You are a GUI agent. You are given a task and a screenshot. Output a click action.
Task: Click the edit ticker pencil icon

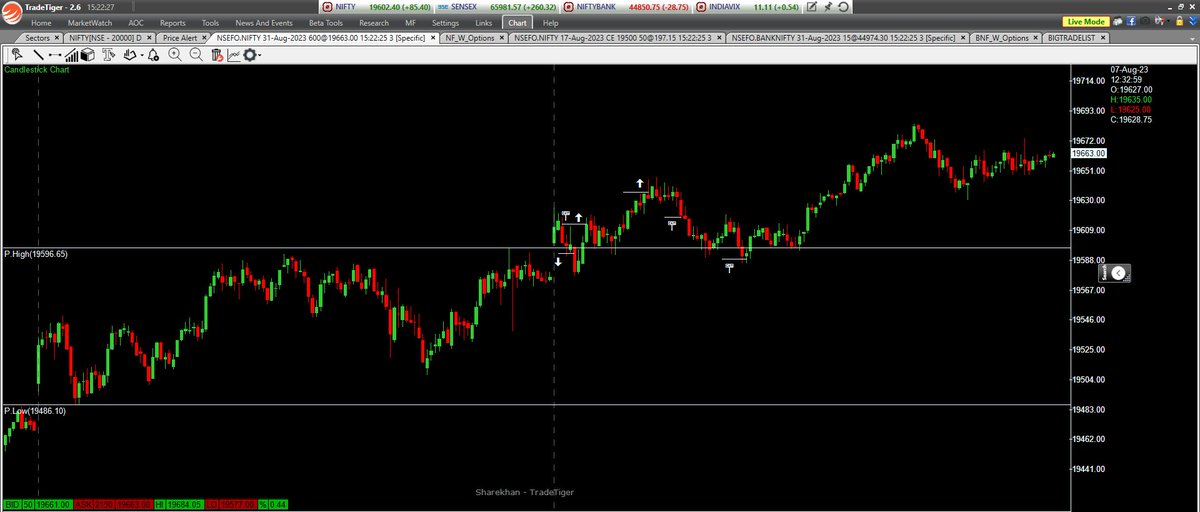click(812, 6)
